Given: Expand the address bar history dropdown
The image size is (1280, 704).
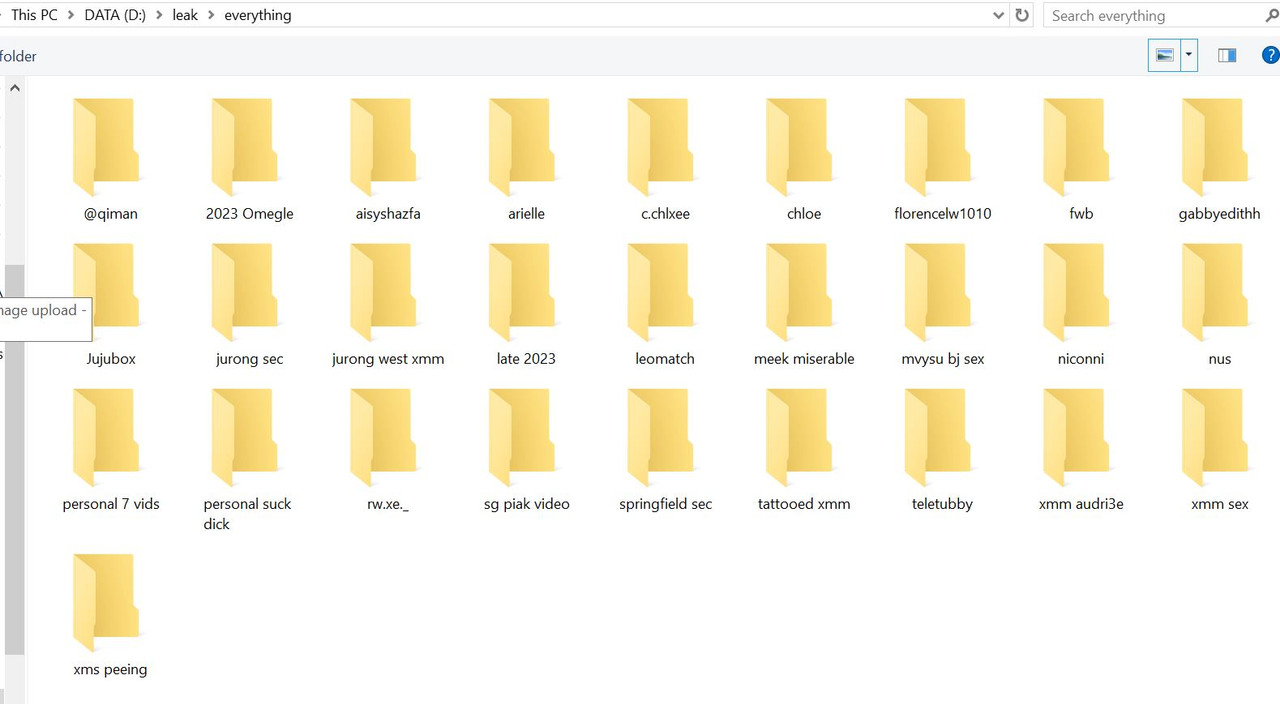Looking at the screenshot, I should tap(998, 15).
